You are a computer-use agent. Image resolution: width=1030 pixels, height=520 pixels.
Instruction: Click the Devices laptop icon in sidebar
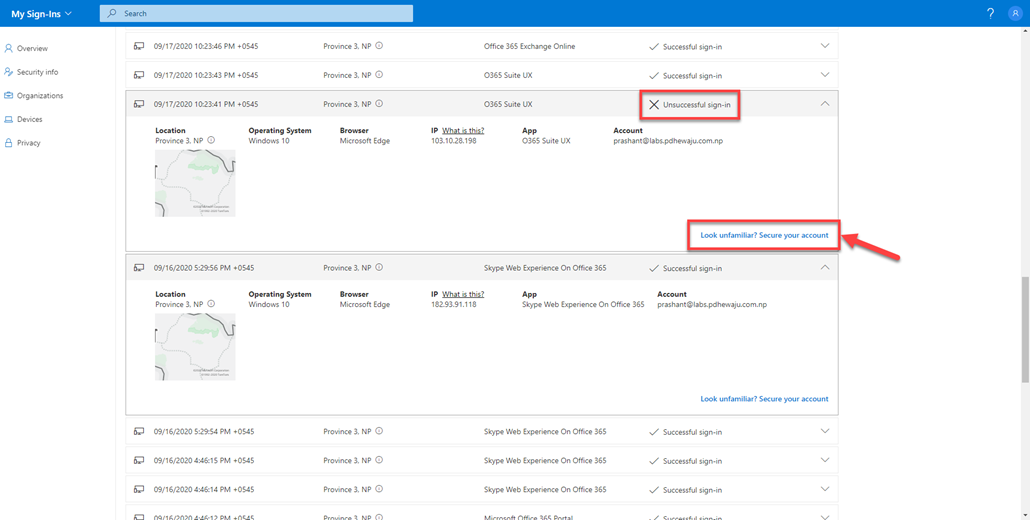(x=9, y=119)
